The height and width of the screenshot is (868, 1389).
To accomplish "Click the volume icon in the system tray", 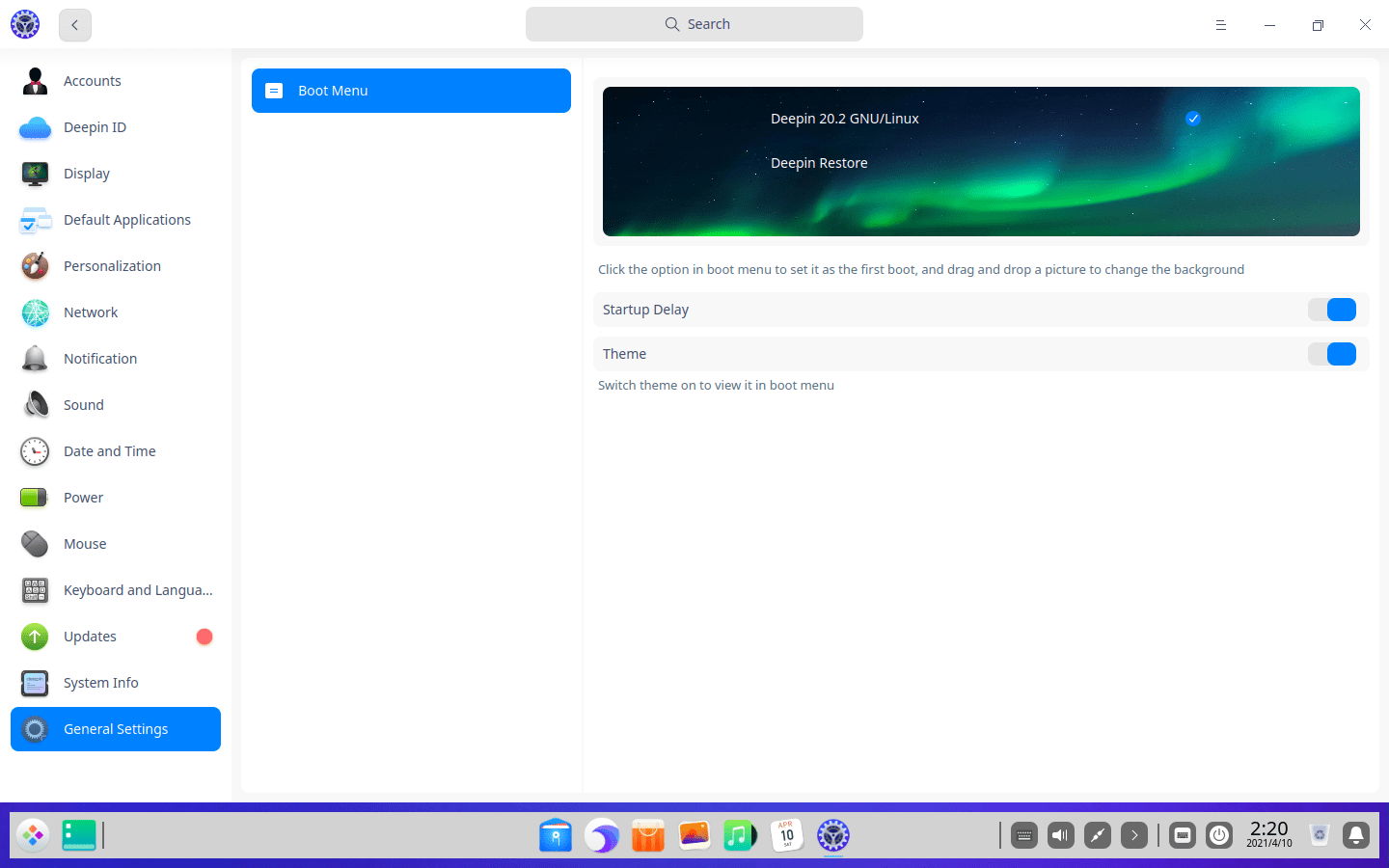I will point(1060,835).
